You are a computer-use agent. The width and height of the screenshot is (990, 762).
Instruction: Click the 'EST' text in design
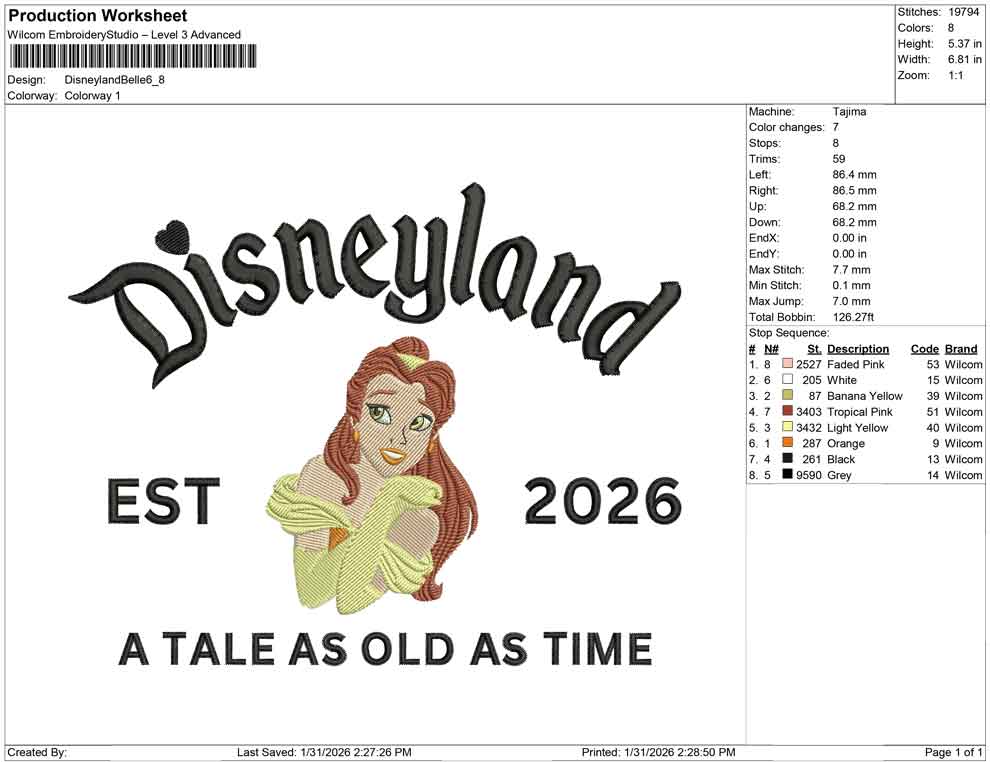pyautogui.click(x=164, y=502)
